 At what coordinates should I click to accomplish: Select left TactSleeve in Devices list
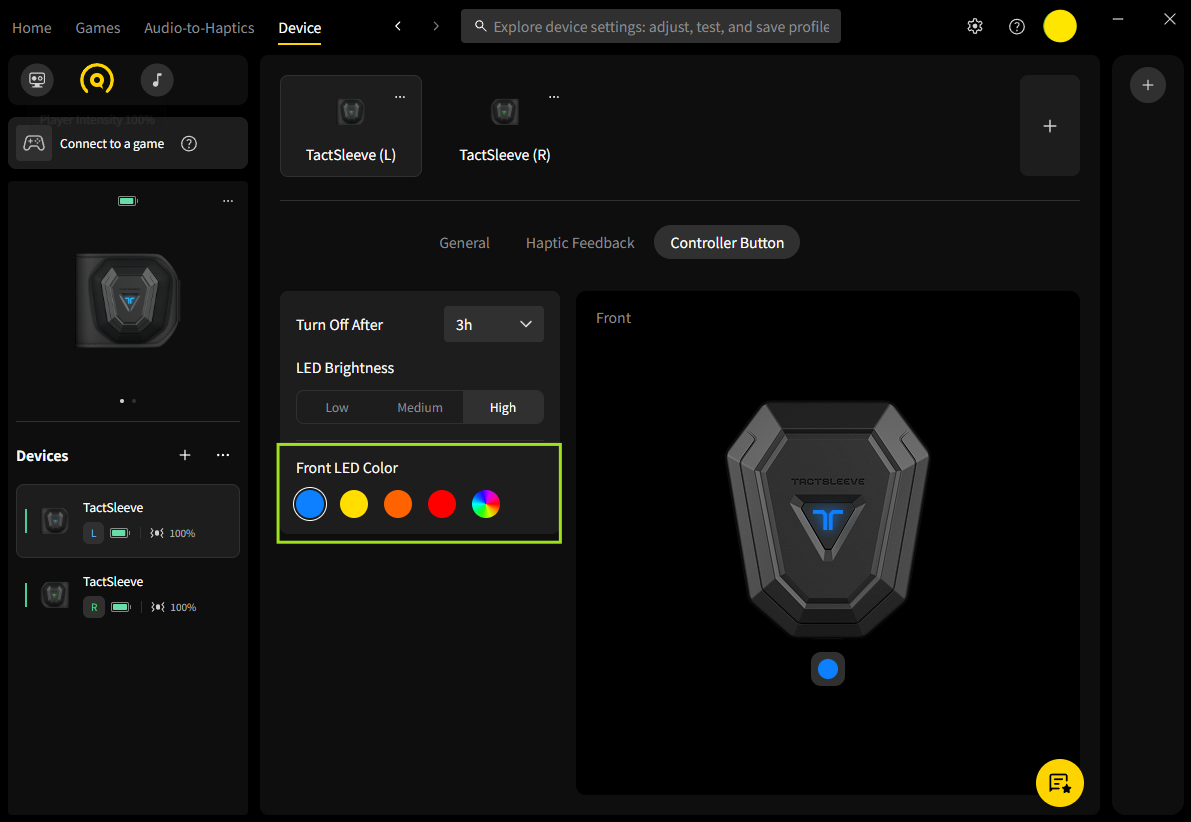click(x=128, y=521)
